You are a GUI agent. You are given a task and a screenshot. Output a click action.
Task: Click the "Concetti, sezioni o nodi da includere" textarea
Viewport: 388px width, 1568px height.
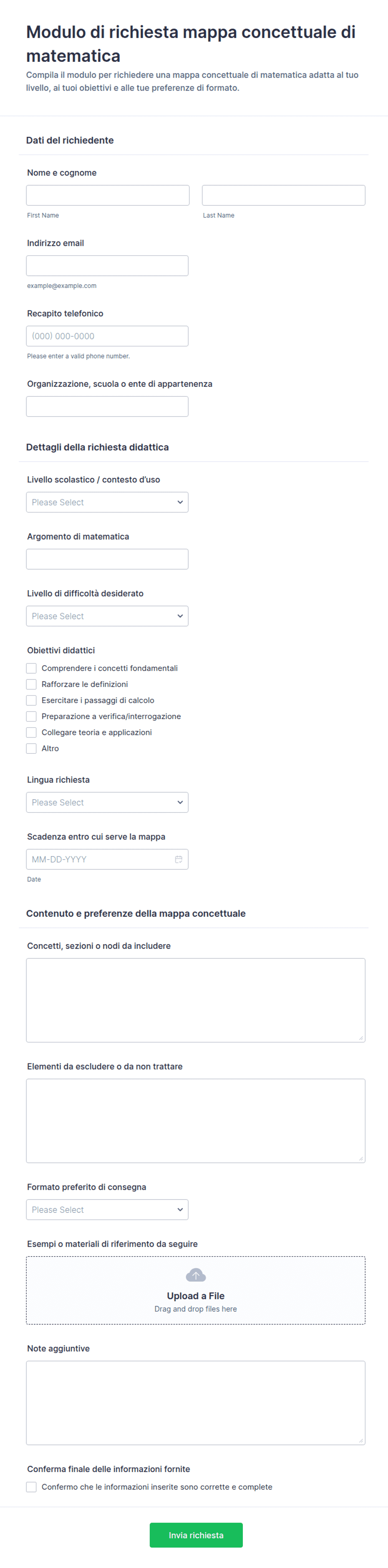(196, 1000)
